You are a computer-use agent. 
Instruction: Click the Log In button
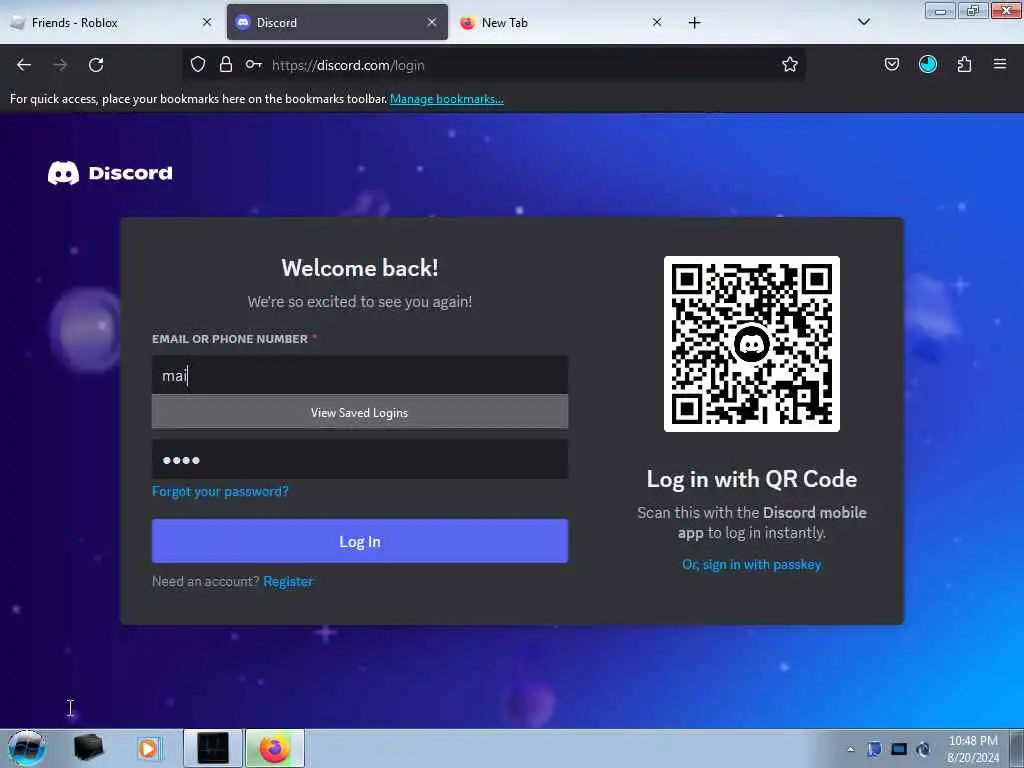tap(360, 541)
